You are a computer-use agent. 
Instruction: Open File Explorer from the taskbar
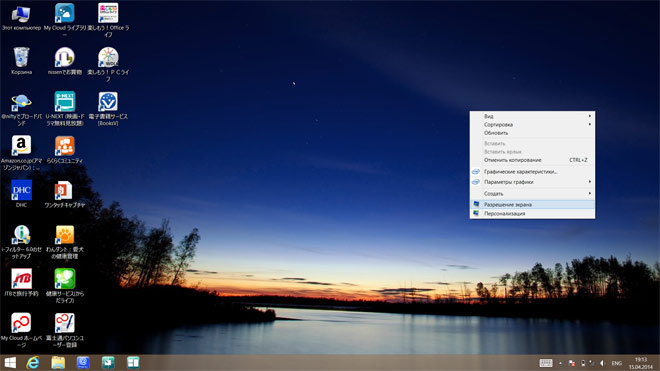click(x=58, y=363)
